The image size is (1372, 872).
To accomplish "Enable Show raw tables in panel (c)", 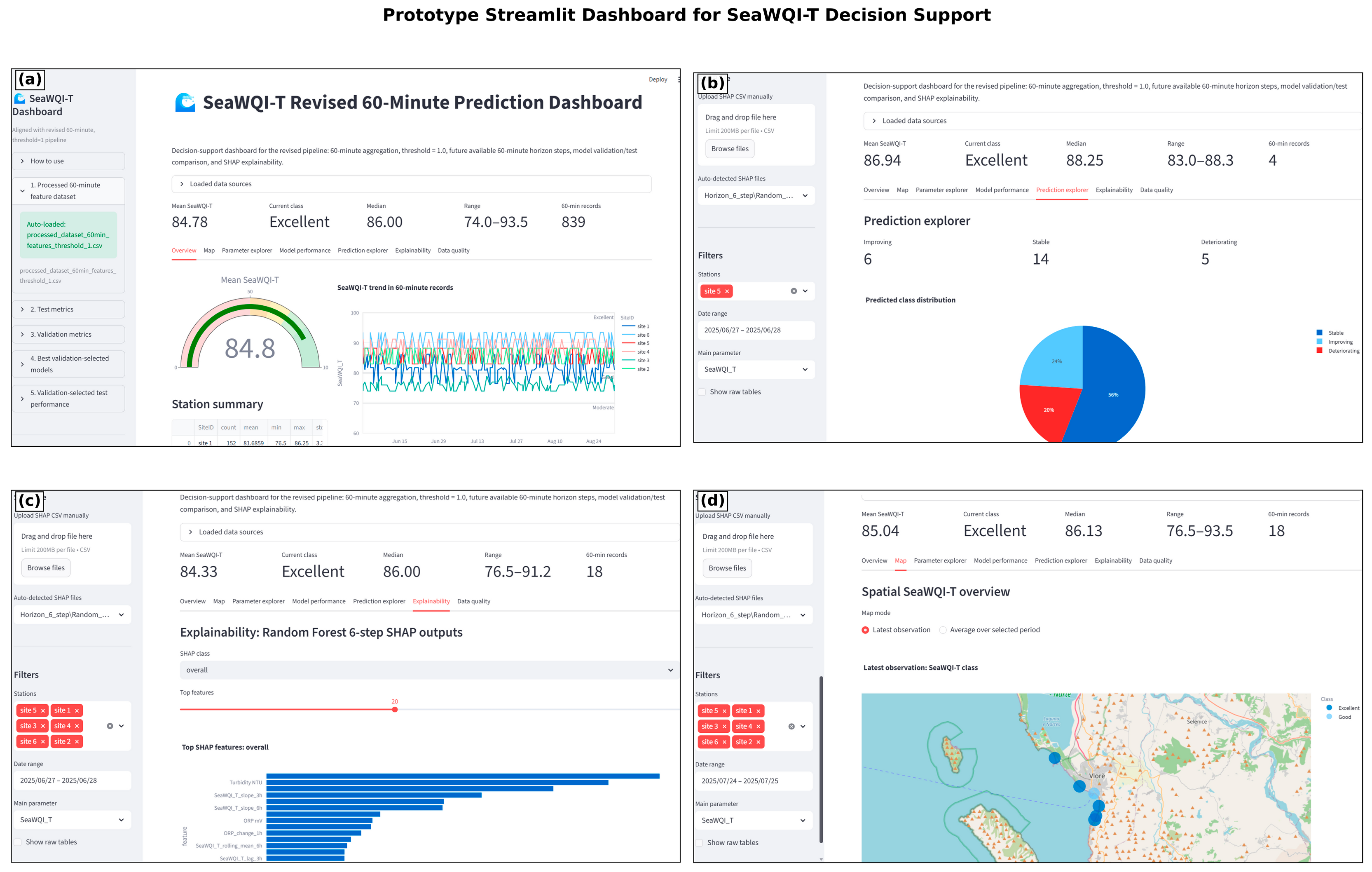I will click(18, 842).
